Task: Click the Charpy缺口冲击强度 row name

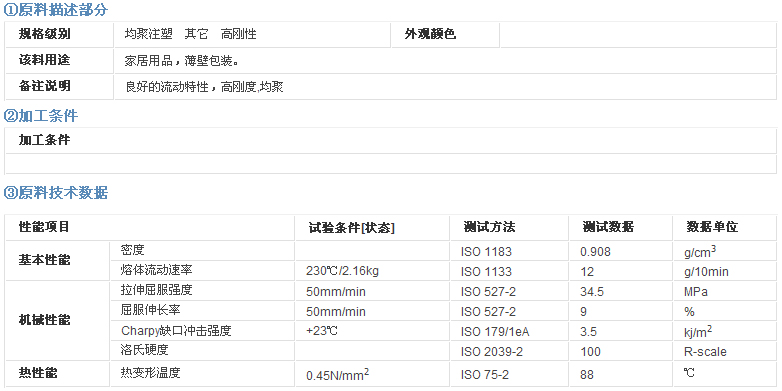Action: pos(177,331)
